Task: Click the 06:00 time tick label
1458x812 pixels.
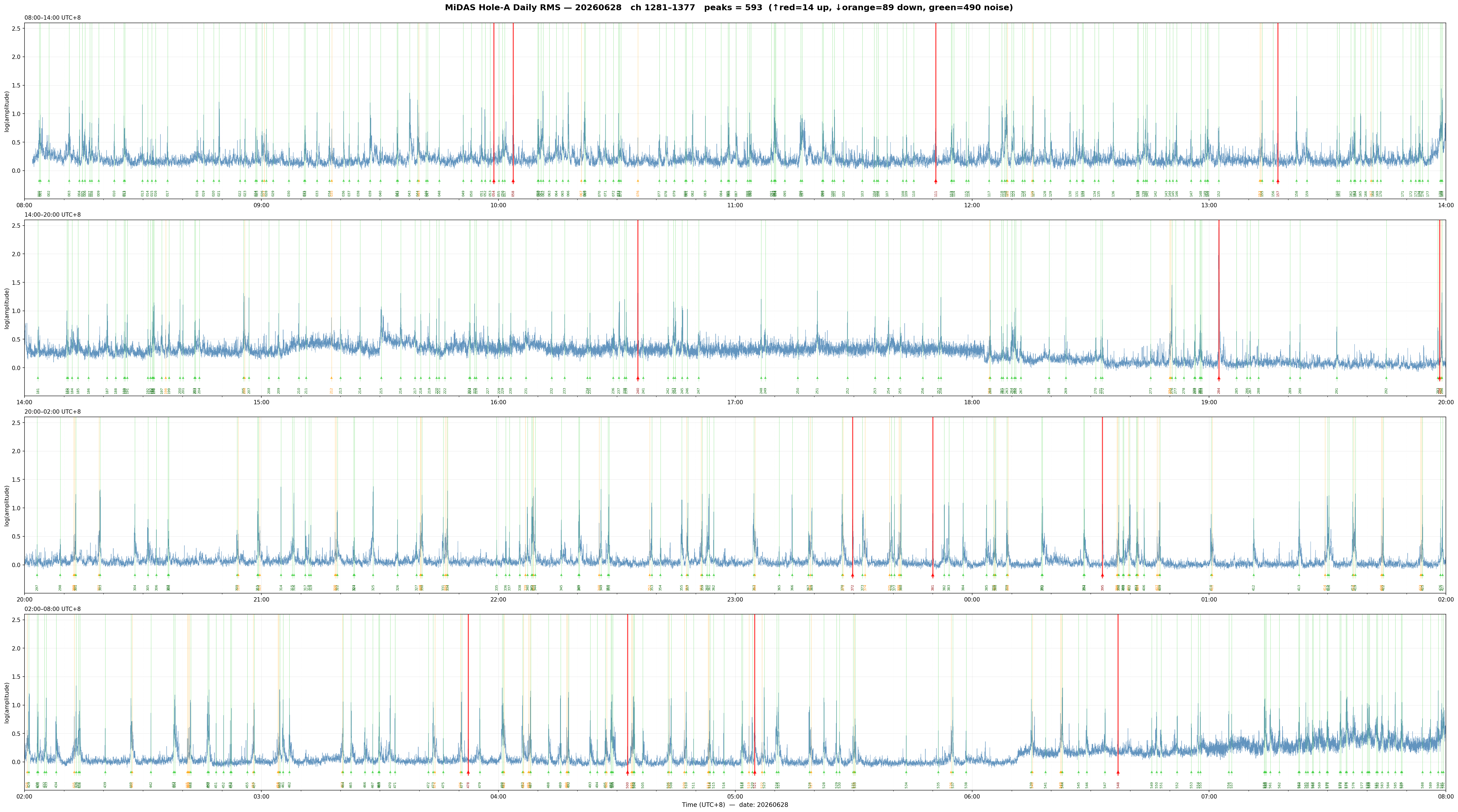Action: (x=972, y=796)
